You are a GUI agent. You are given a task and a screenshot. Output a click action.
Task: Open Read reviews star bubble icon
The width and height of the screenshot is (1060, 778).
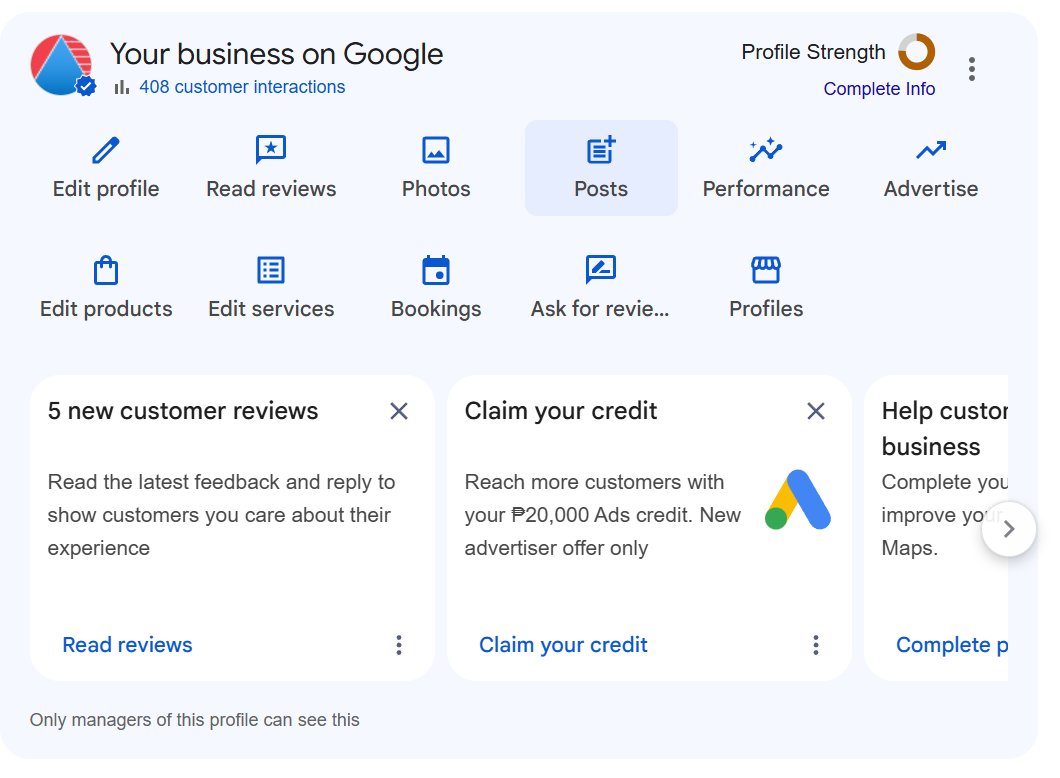[270, 150]
